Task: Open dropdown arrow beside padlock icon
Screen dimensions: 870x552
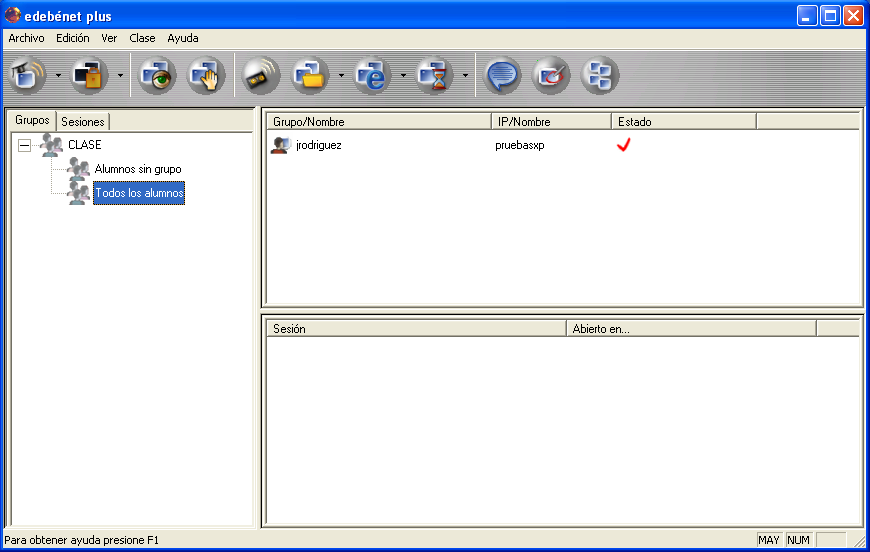Action: [120, 76]
